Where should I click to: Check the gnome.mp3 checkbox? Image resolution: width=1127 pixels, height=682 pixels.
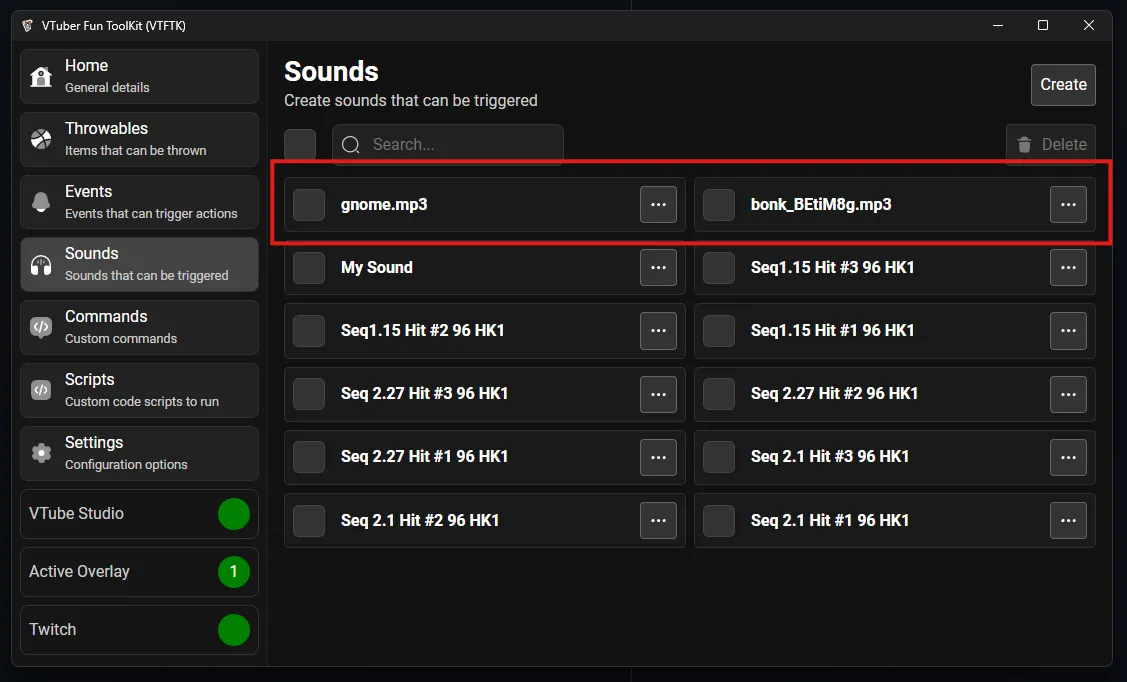click(309, 205)
